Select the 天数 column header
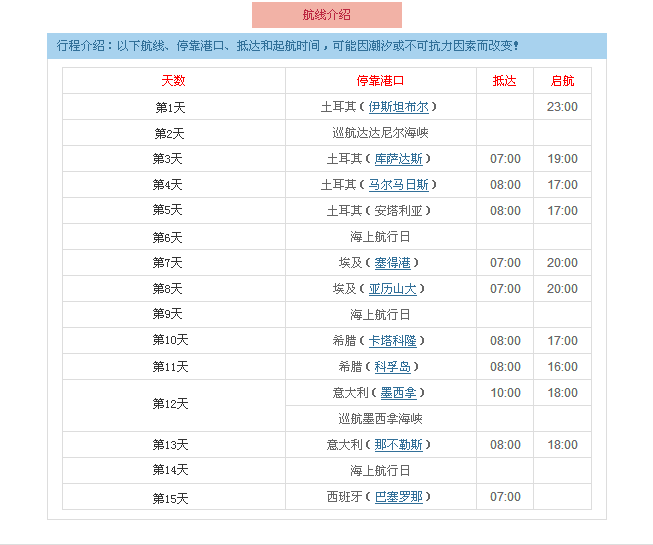 [173, 81]
